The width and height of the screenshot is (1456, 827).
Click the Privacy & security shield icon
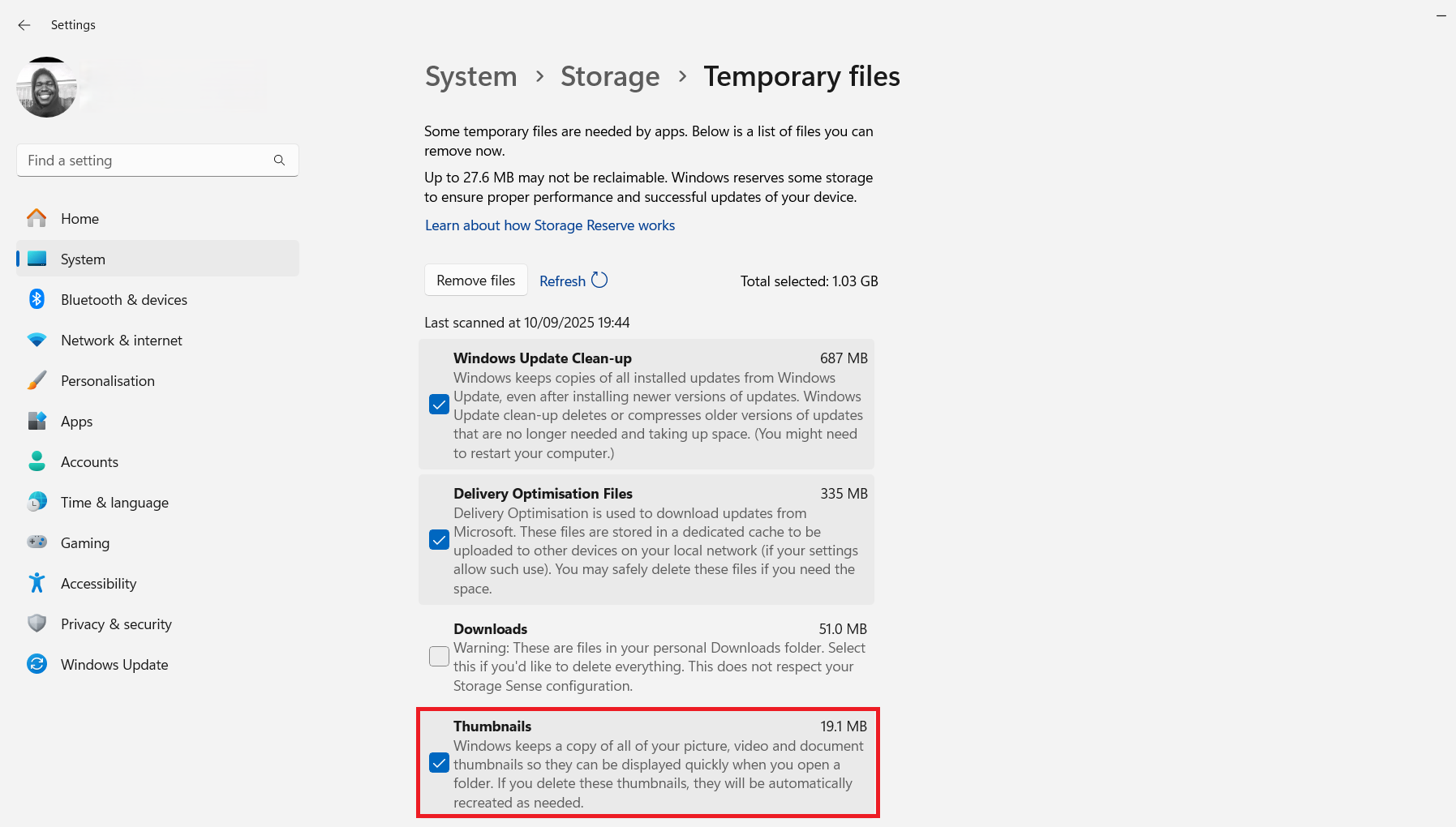[37, 623]
